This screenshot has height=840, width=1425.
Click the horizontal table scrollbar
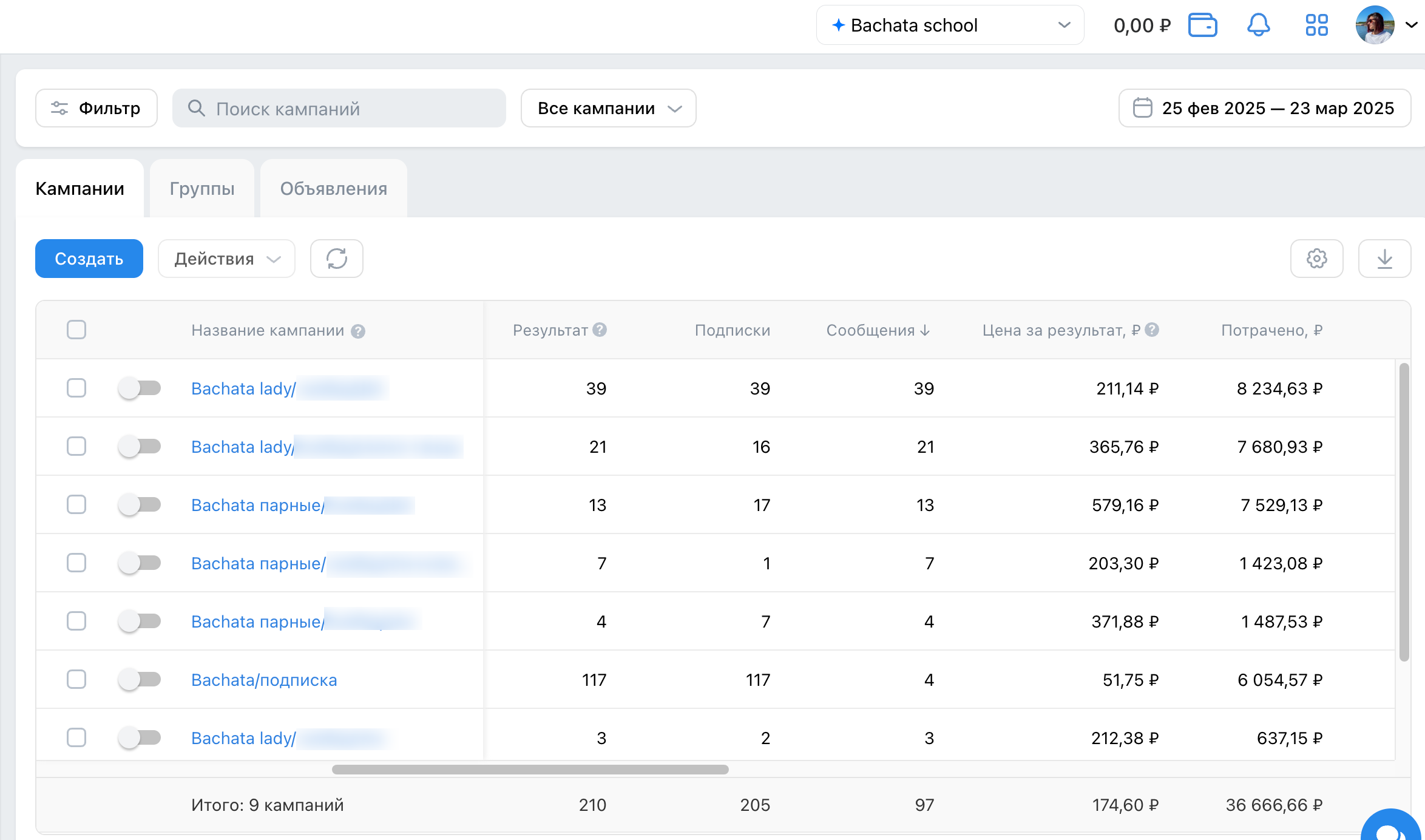(530, 770)
